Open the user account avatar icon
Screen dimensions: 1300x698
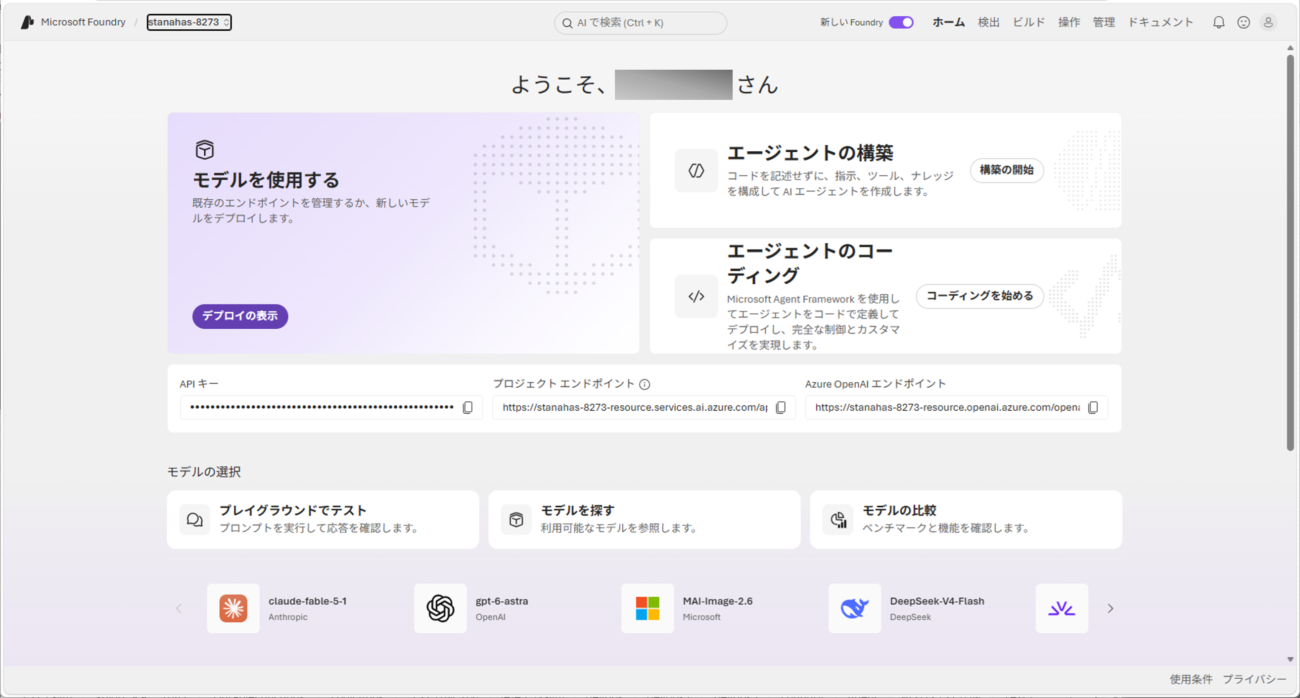(x=1268, y=22)
